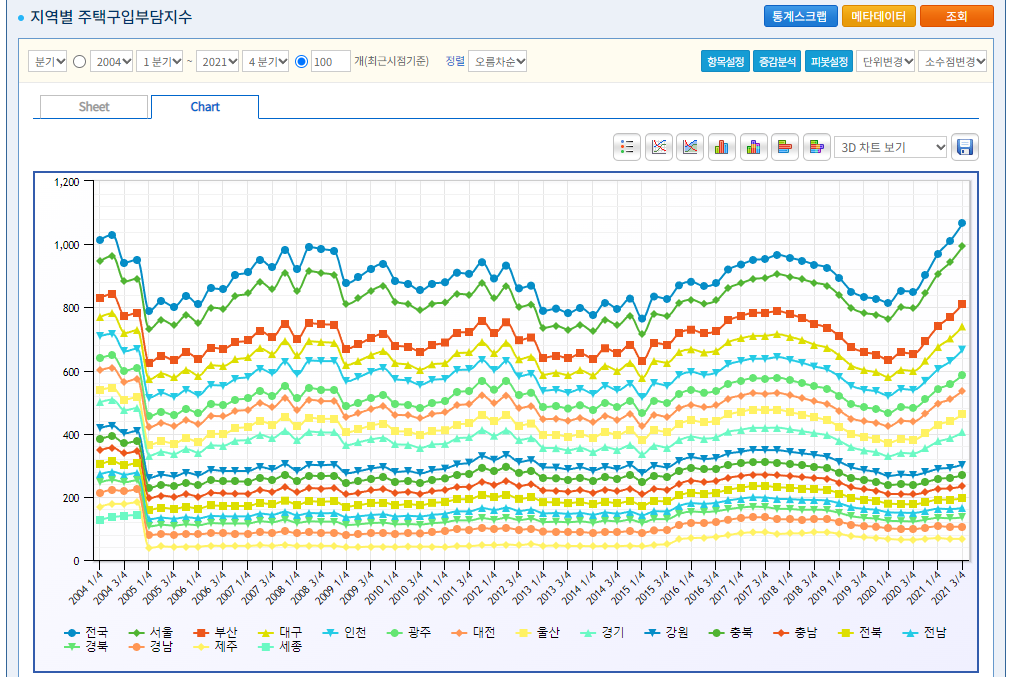
Task: Click the 정렬 label
Action: (455, 61)
